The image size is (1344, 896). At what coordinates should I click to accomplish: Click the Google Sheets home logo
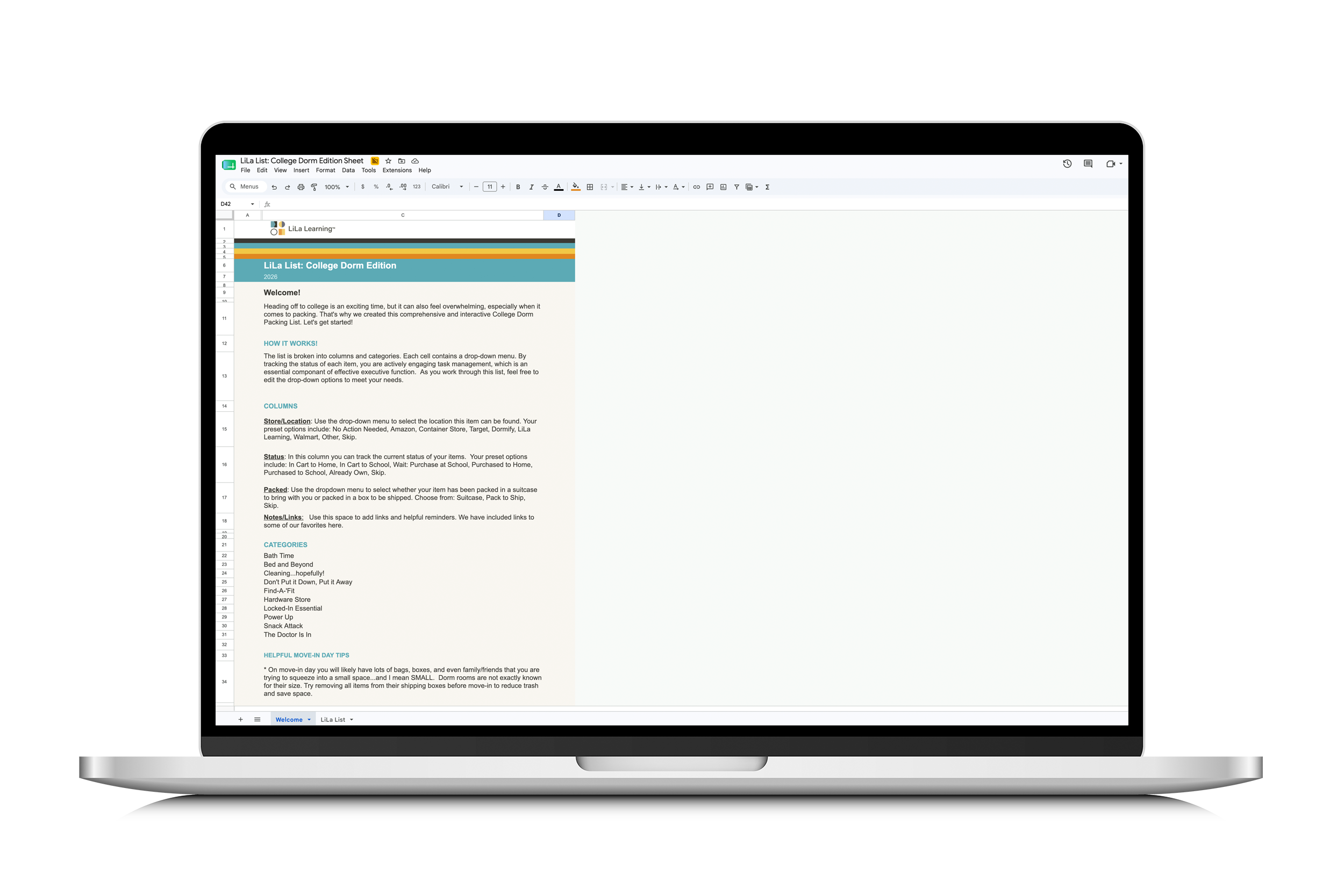tap(228, 165)
